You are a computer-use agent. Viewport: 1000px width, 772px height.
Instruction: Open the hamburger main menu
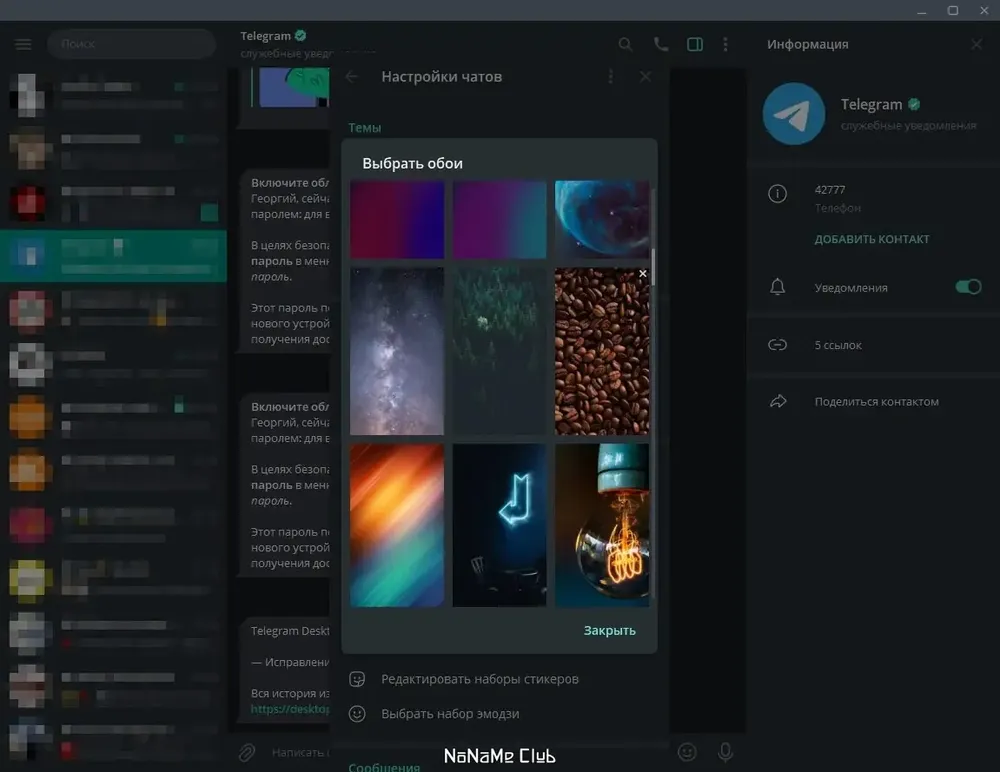23,44
